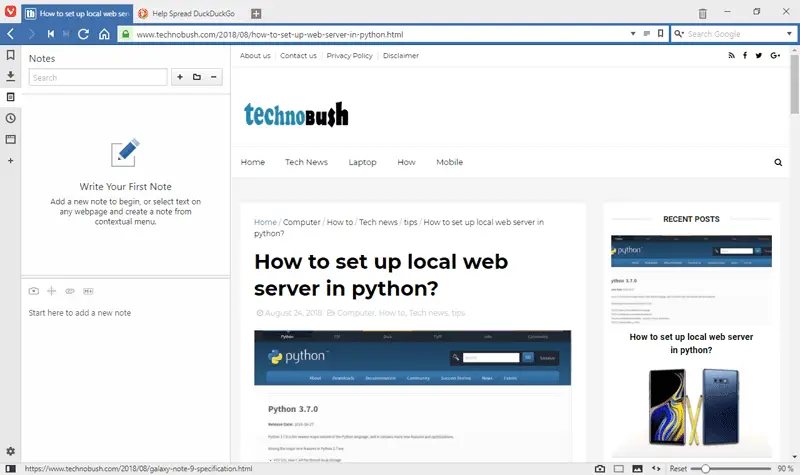The image size is (800, 475).
Task: Capture page with status bar camera
Action: [600, 468]
